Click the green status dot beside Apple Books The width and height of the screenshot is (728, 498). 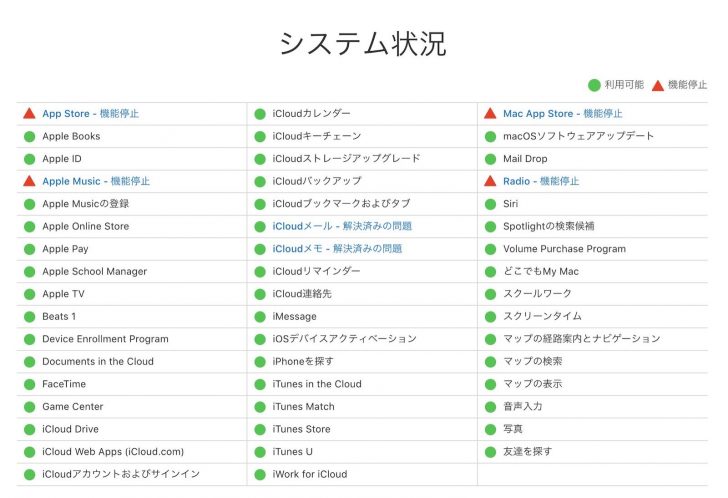tap(29, 137)
